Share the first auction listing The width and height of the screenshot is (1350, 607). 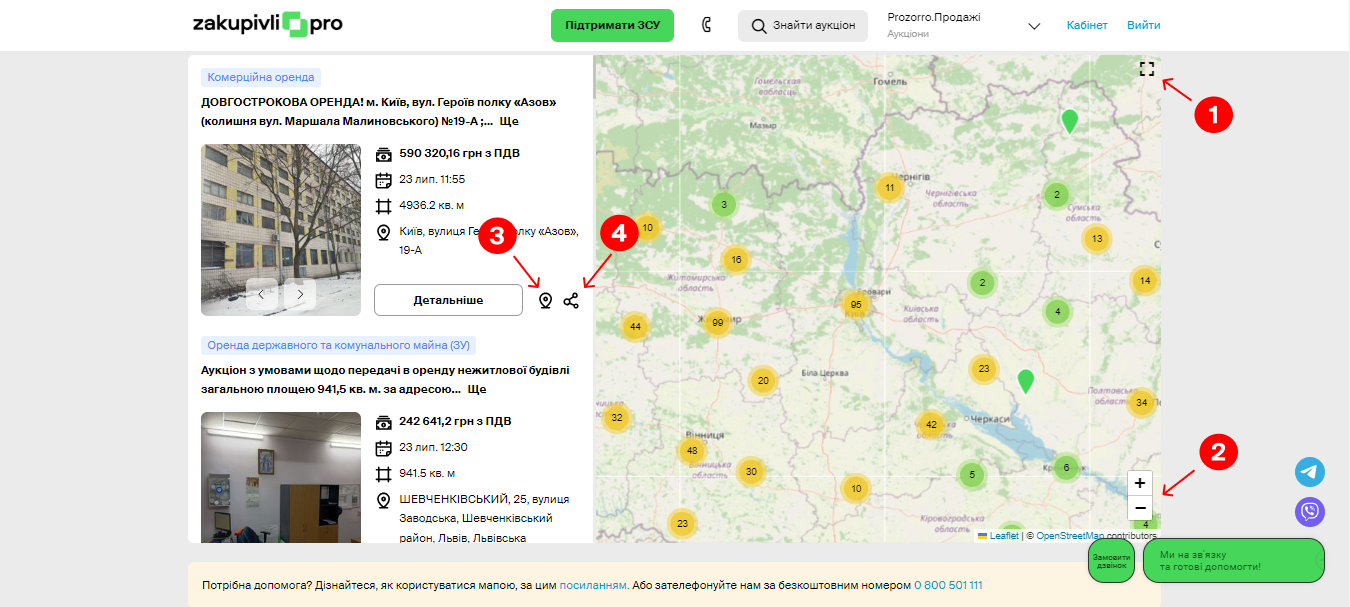(571, 300)
